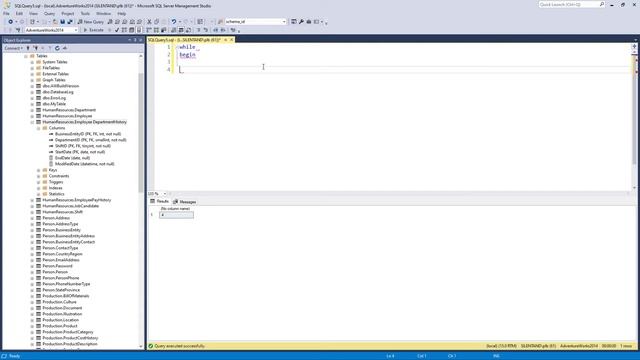Toggle Results to Text mode
The height and width of the screenshot is (360, 640).
(173, 30)
